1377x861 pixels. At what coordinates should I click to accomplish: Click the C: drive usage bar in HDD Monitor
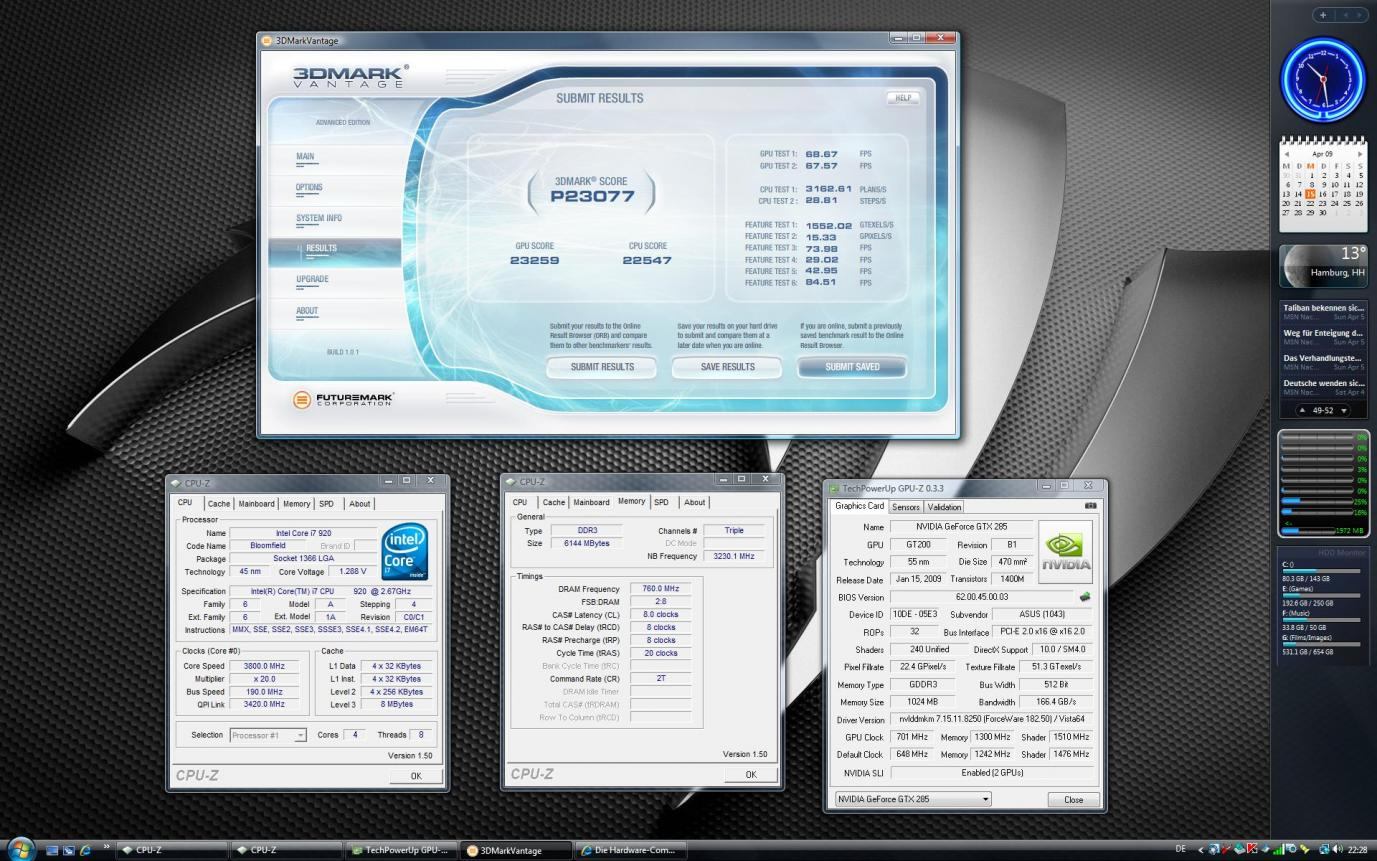pyautogui.click(x=1322, y=571)
